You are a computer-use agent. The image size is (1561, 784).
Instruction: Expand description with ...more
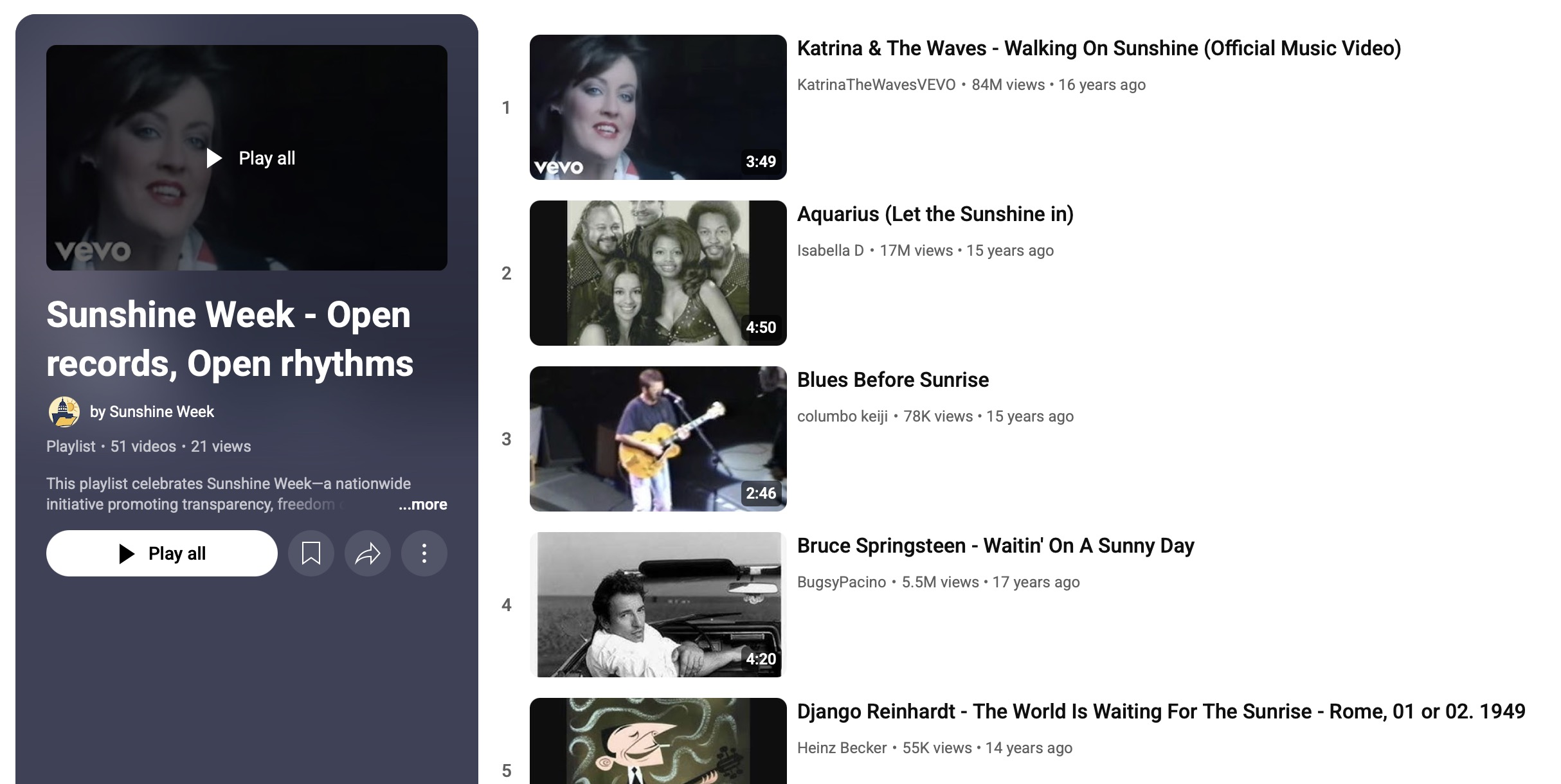click(x=422, y=504)
